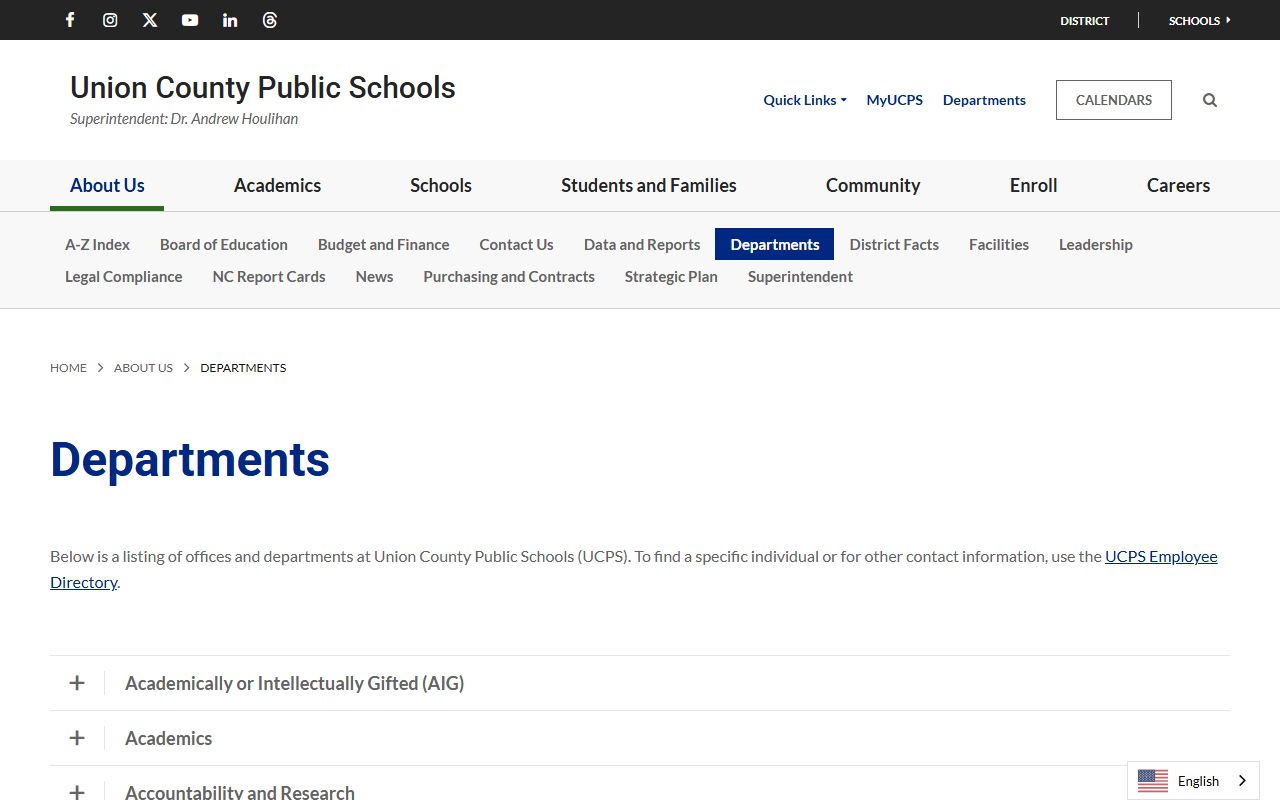Select the Careers main menu item
This screenshot has height=800, width=1280.
[1178, 185]
